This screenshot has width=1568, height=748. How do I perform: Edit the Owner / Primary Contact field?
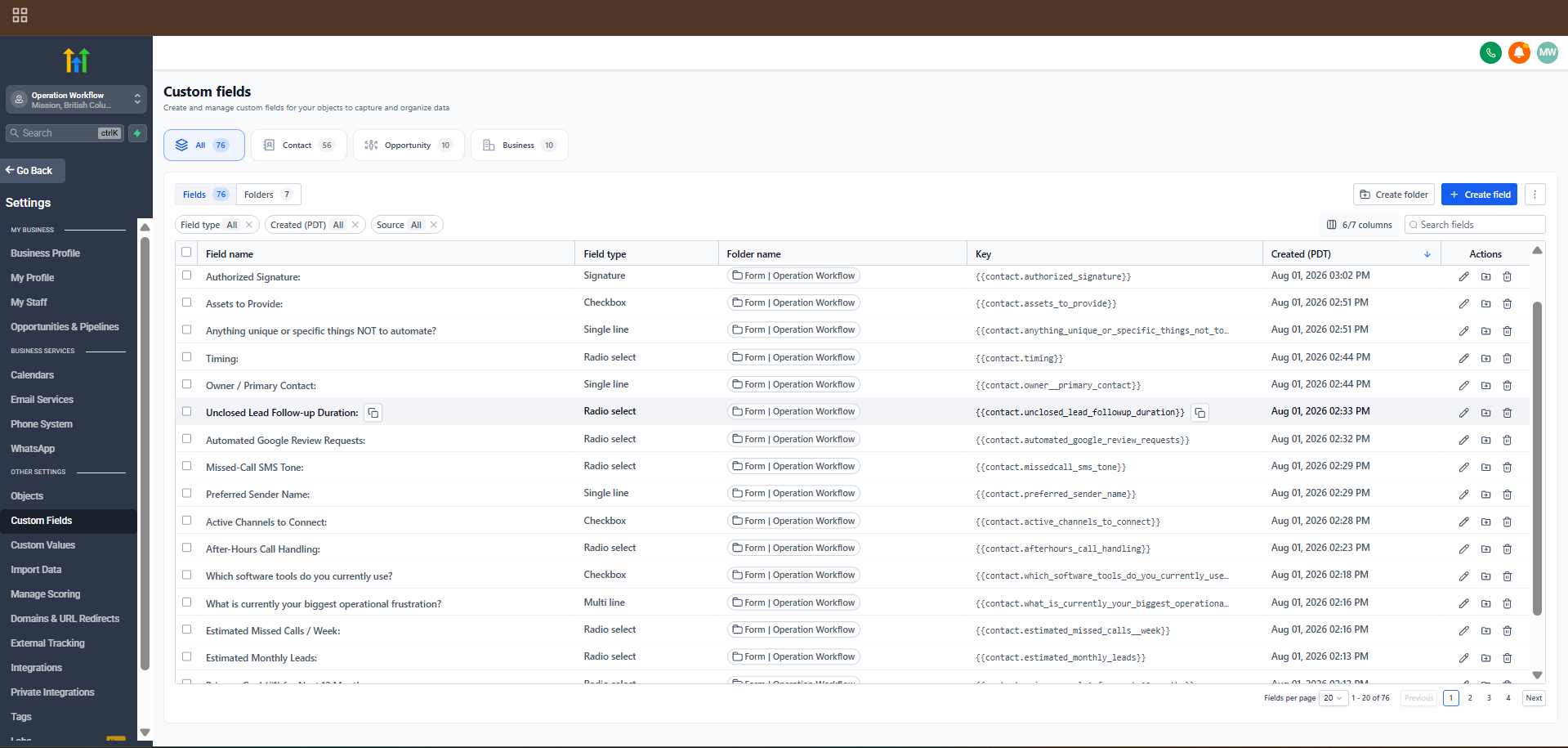pyautogui.click(x=1464, y=386)
